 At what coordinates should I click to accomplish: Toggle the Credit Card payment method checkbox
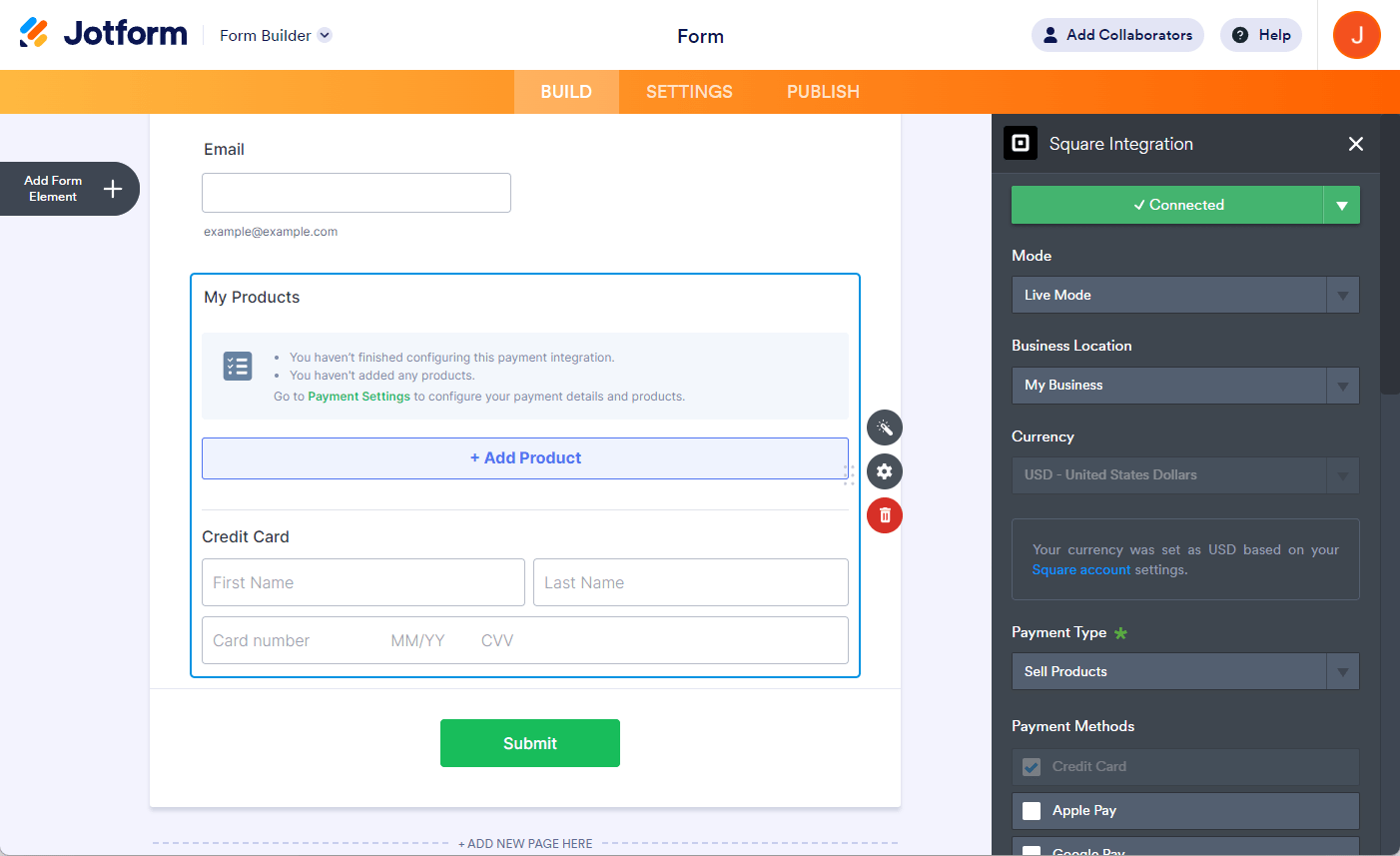[x=1032, y=767]
